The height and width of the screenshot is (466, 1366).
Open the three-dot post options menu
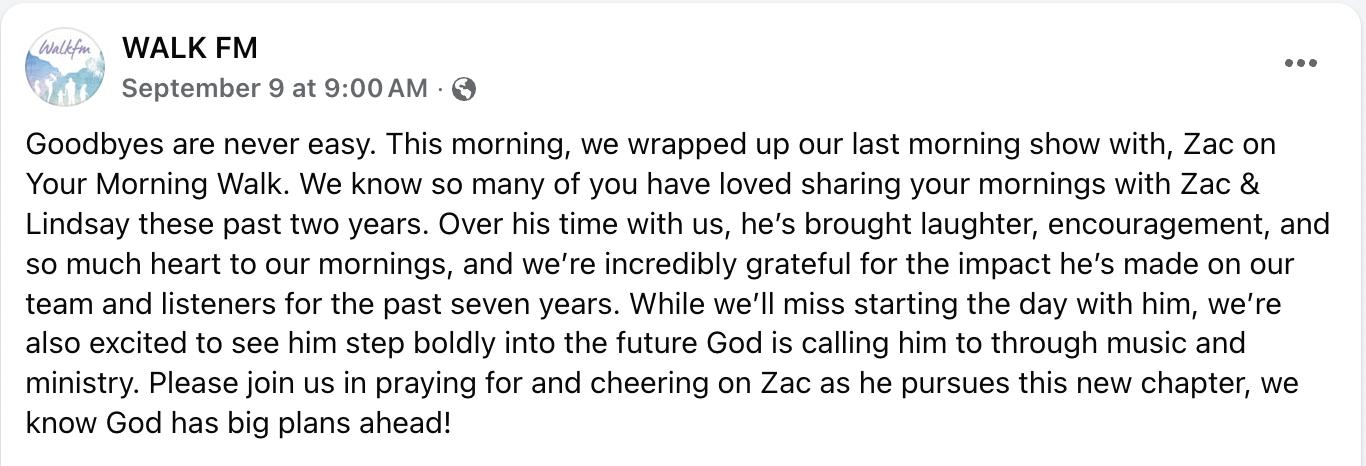pyautogui.click(x=1300, y=63)
